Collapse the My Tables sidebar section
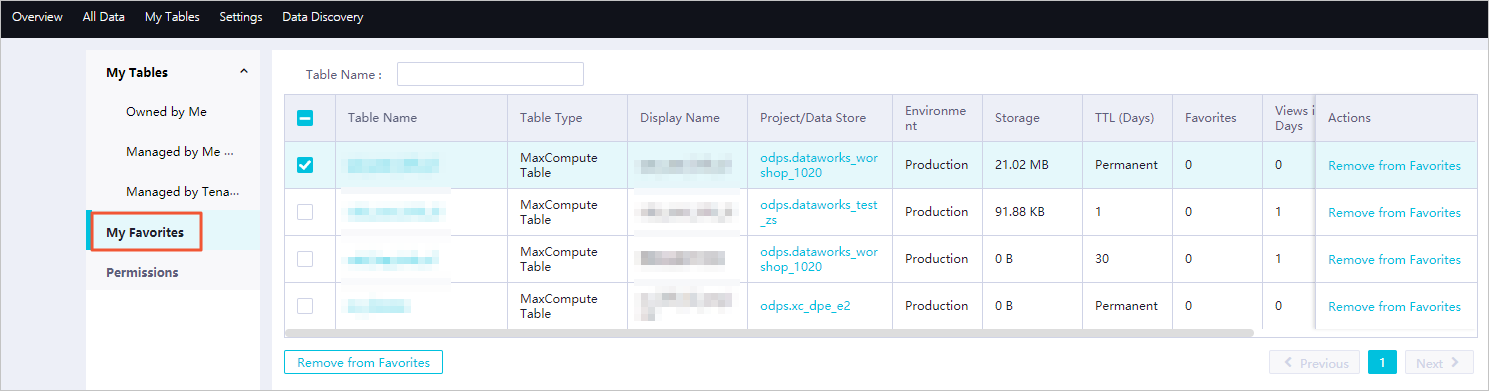The width and height of the screenshot is (1489, 391). [x=243, y=72]
